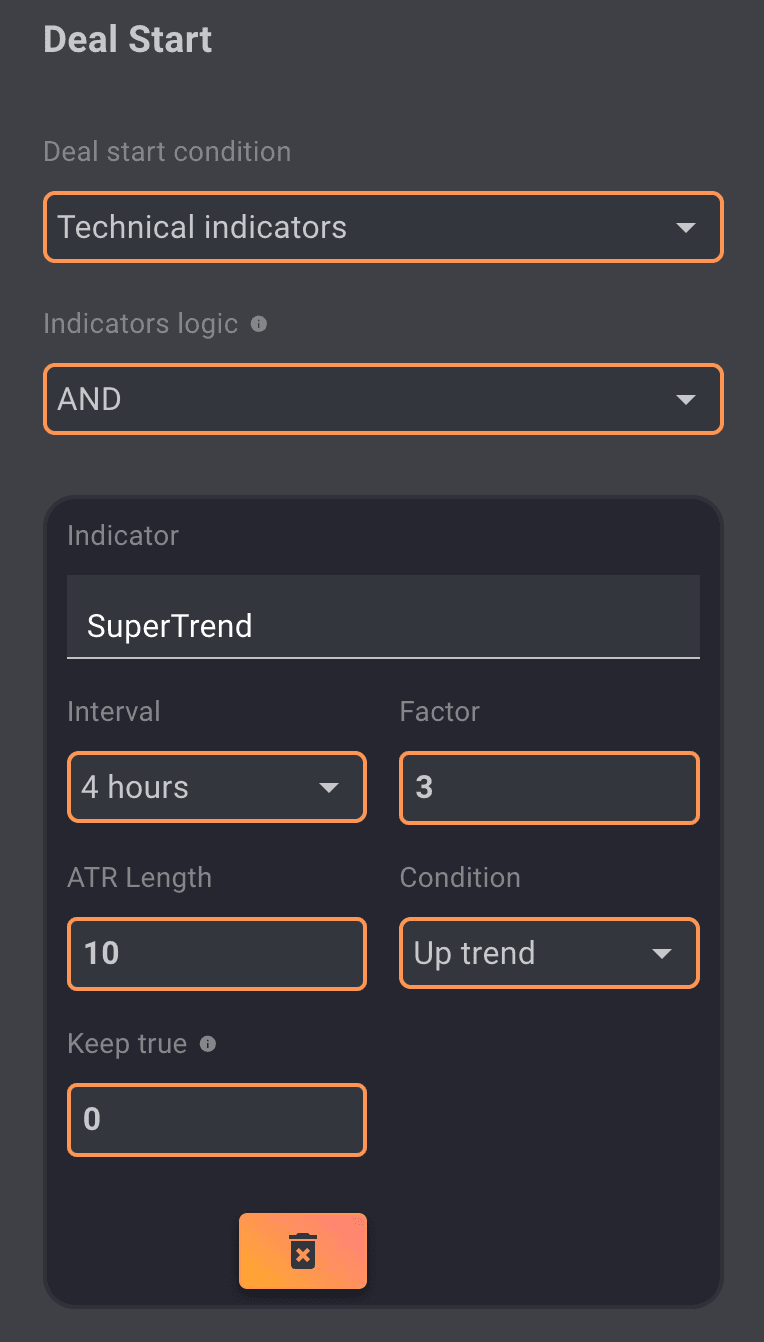Delete the SuperTrend indicator with trash button

pyautogui.click(x=303, y=1251)
